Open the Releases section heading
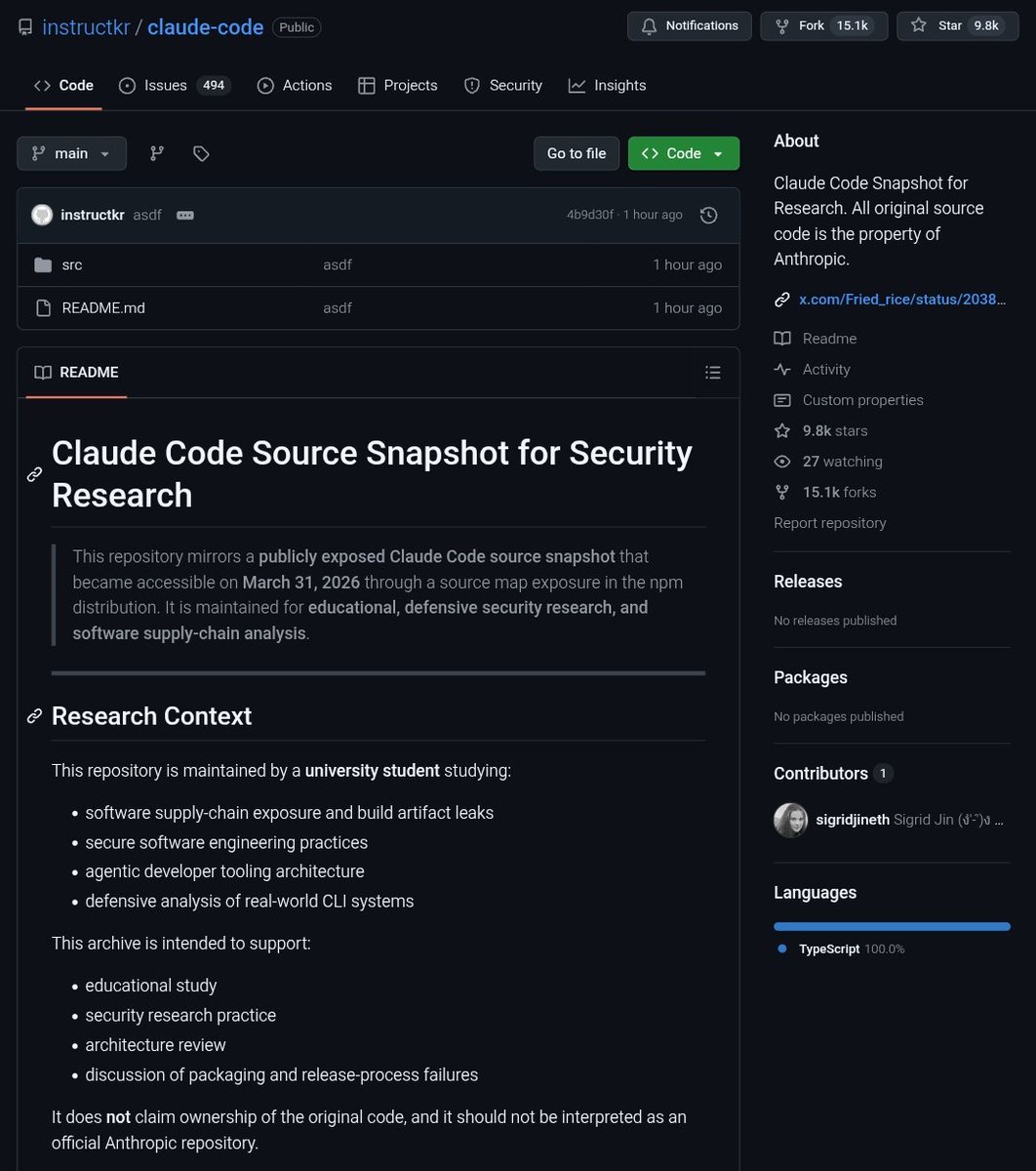This screenshot has height=1171, width=1036. pos(808,582)
